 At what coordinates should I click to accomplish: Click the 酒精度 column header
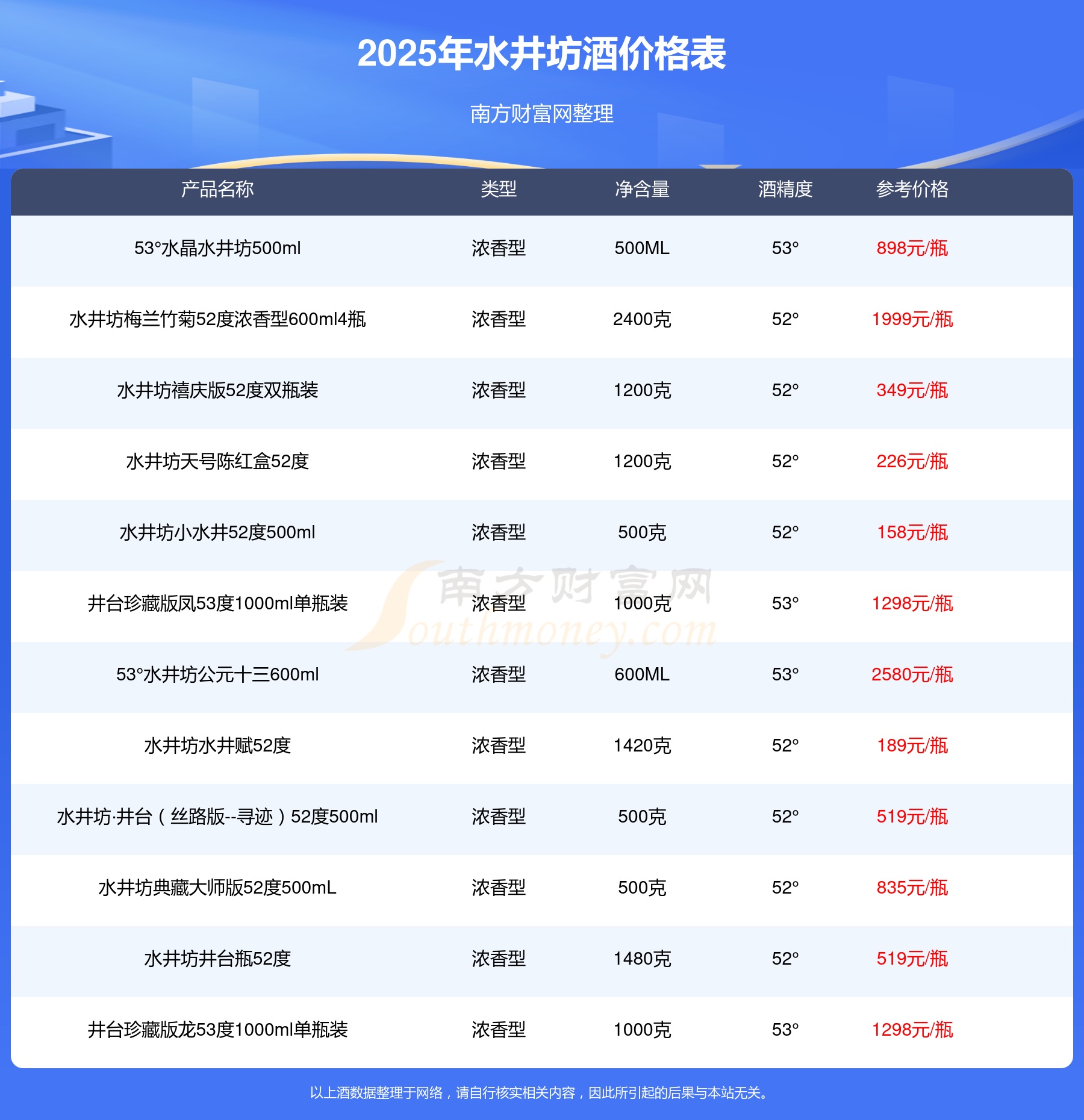(x=785, y=189)
